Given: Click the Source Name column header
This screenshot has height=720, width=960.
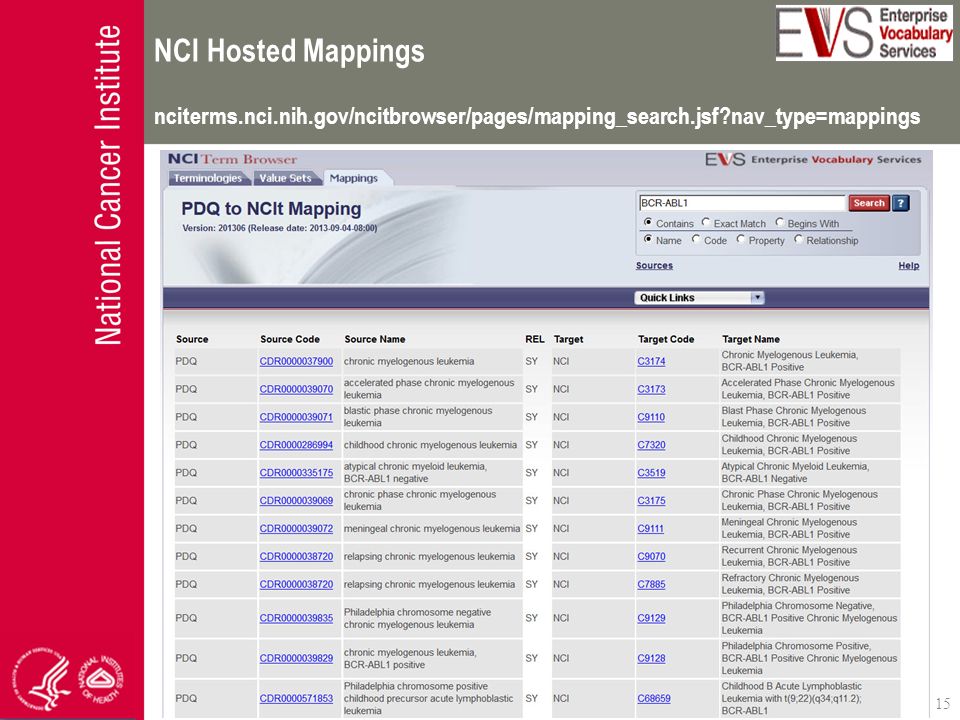Looking at the screenshot, I should click(x=375, y=339).
